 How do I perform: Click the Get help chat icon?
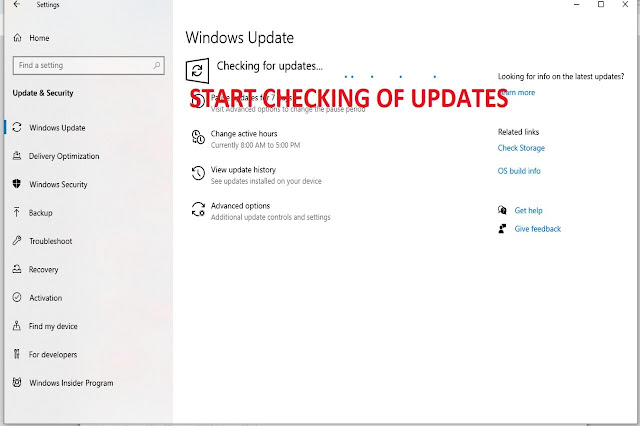tap(502, 210)
